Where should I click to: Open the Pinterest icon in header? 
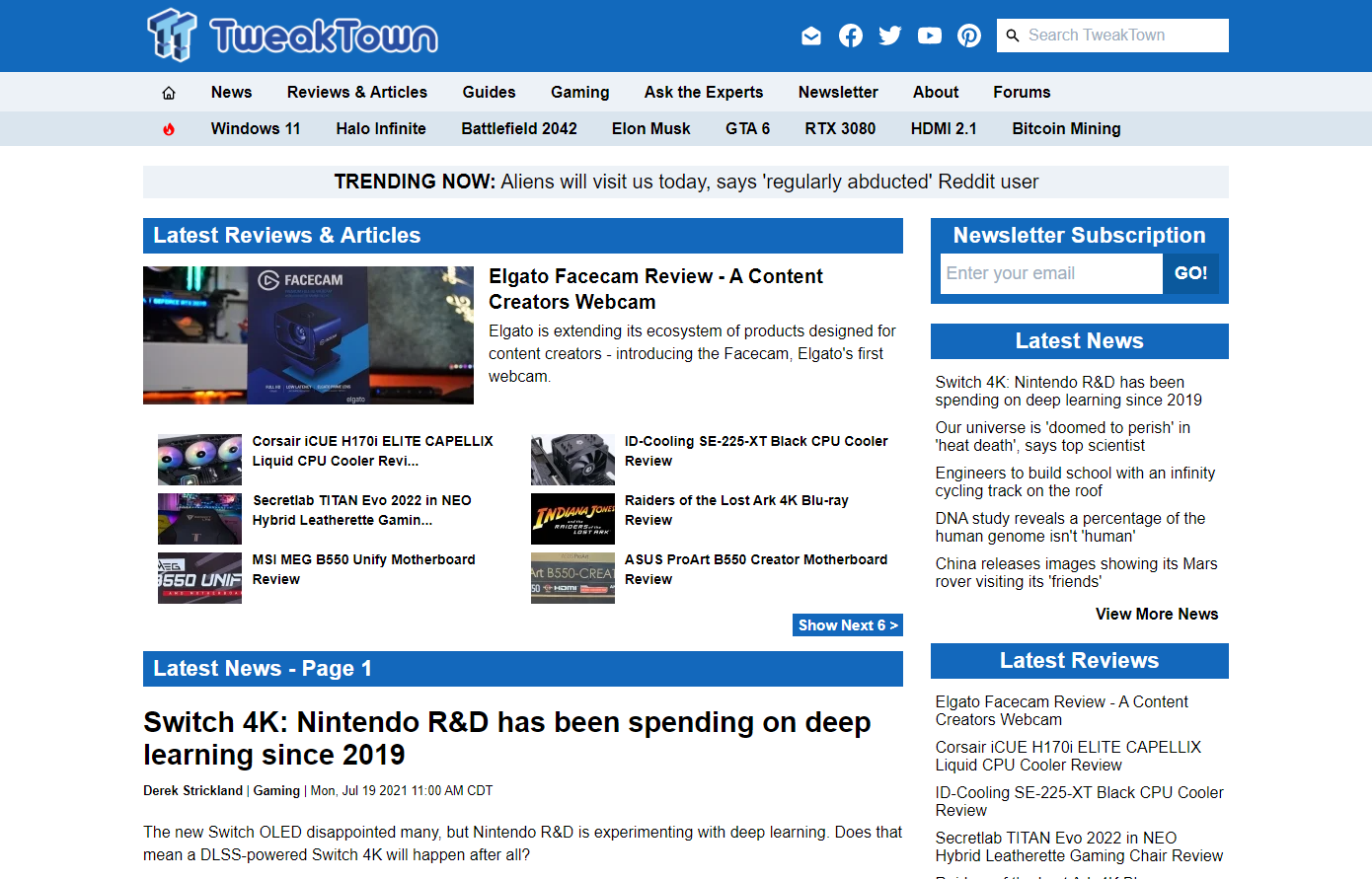tap(969, 36)
